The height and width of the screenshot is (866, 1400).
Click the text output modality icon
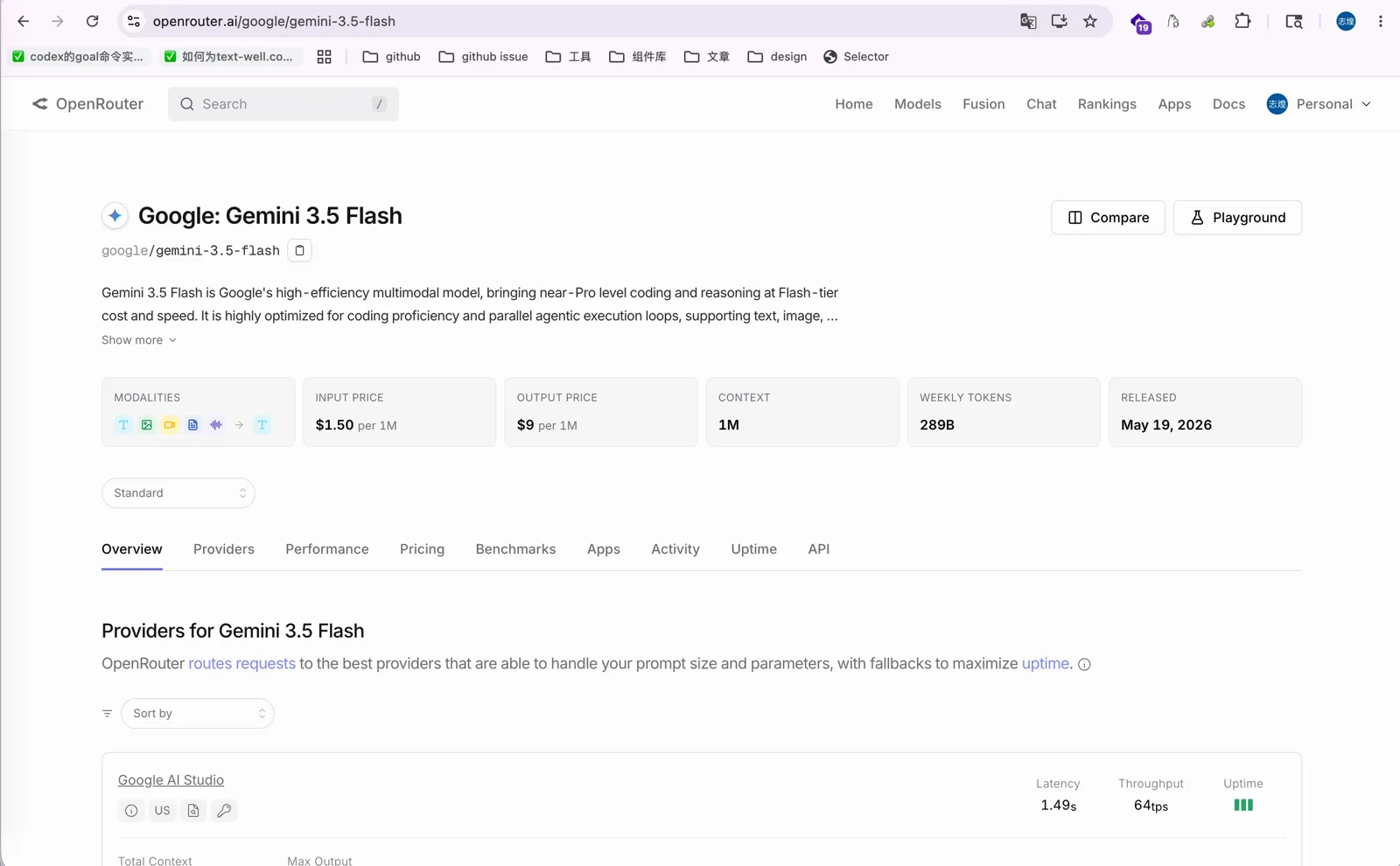pos(262,425)
